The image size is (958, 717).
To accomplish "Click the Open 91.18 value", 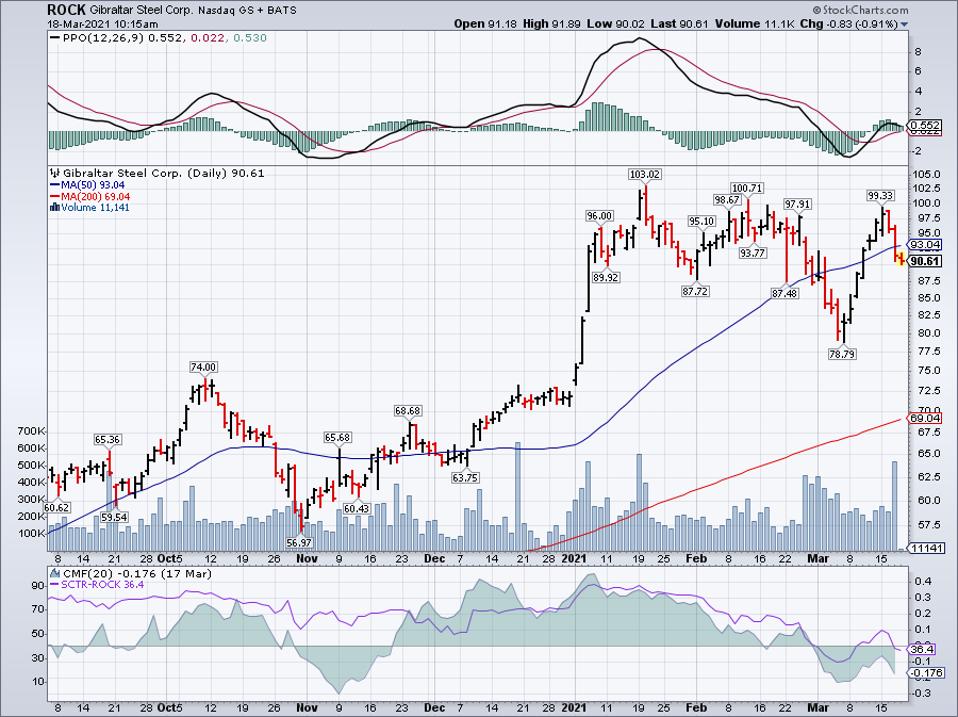I will pos(486,24).
